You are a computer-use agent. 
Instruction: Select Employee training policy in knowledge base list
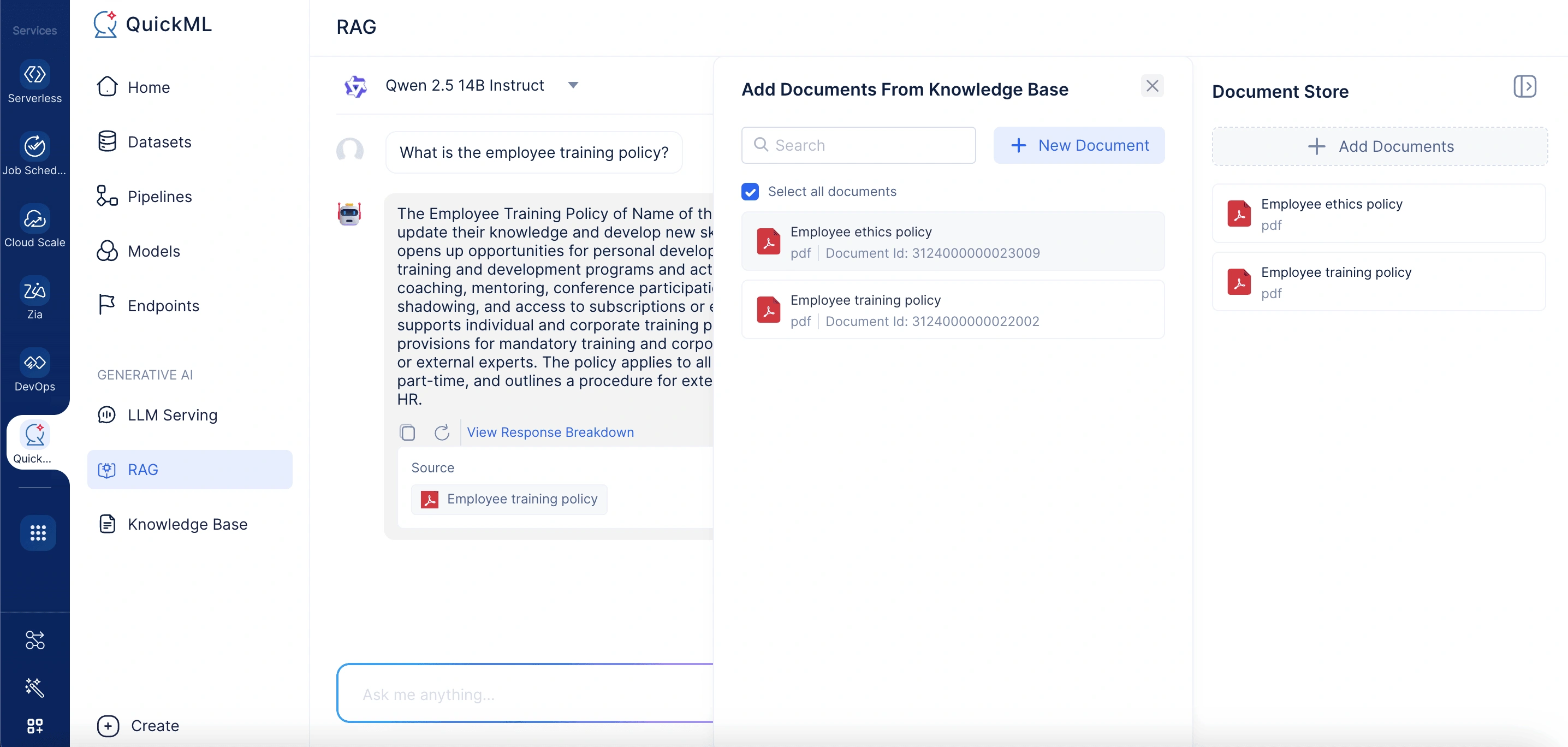click(953, 310)
